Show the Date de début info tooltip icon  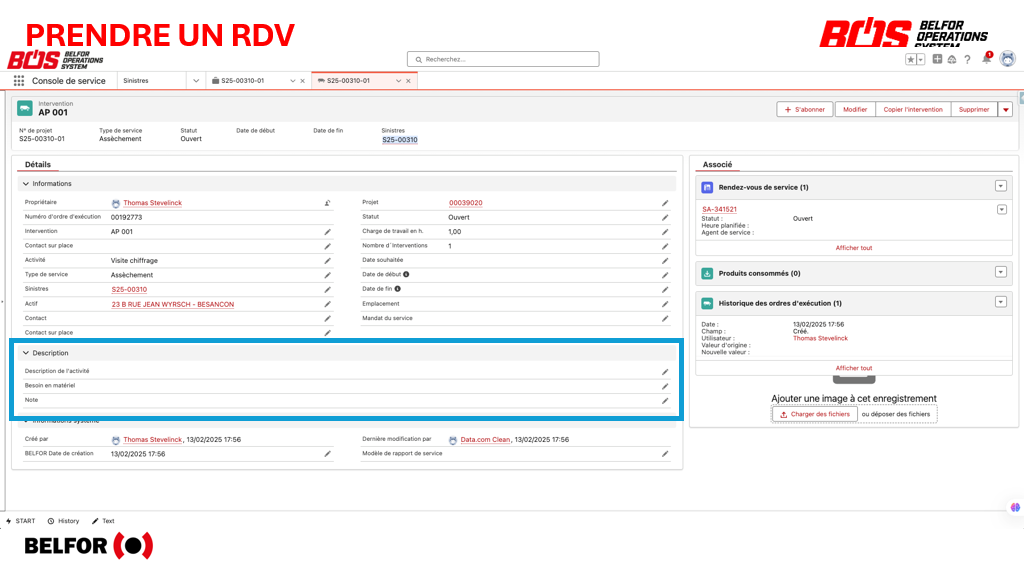tap(406, 274)
